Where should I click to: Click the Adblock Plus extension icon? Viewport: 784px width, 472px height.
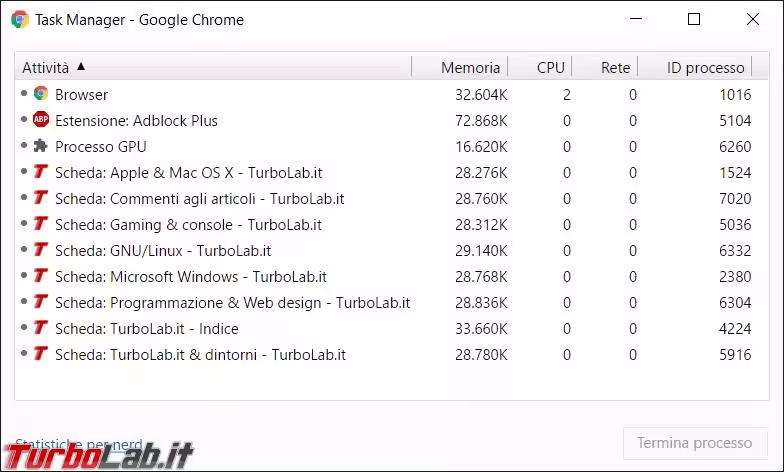point(41,120)
